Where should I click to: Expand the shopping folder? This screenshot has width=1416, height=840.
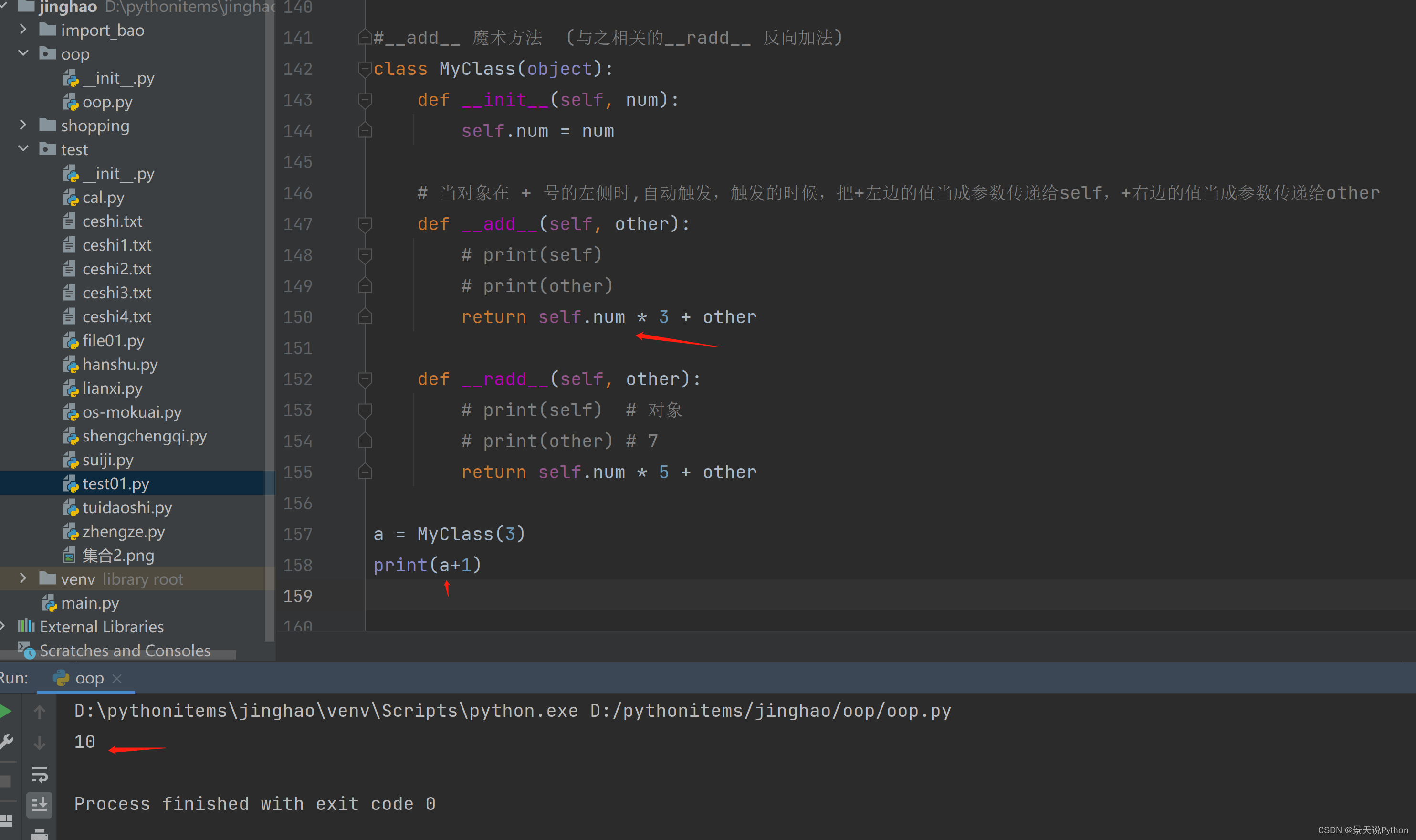coord(23,125)
